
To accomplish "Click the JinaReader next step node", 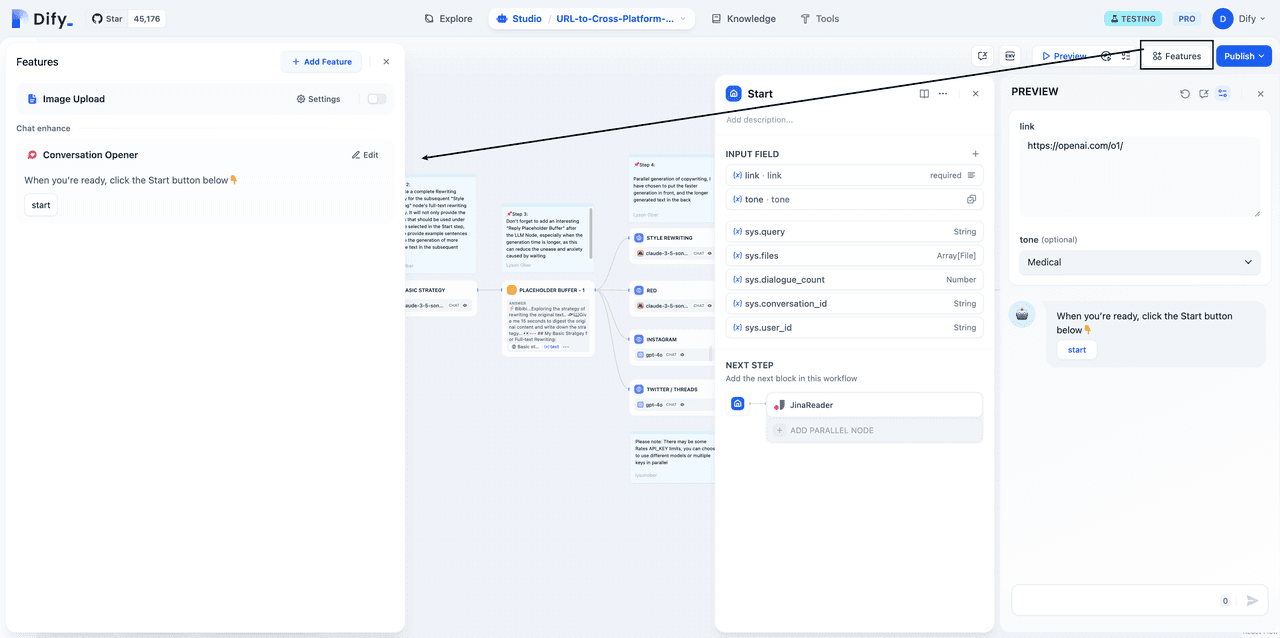I will (874, 405).
